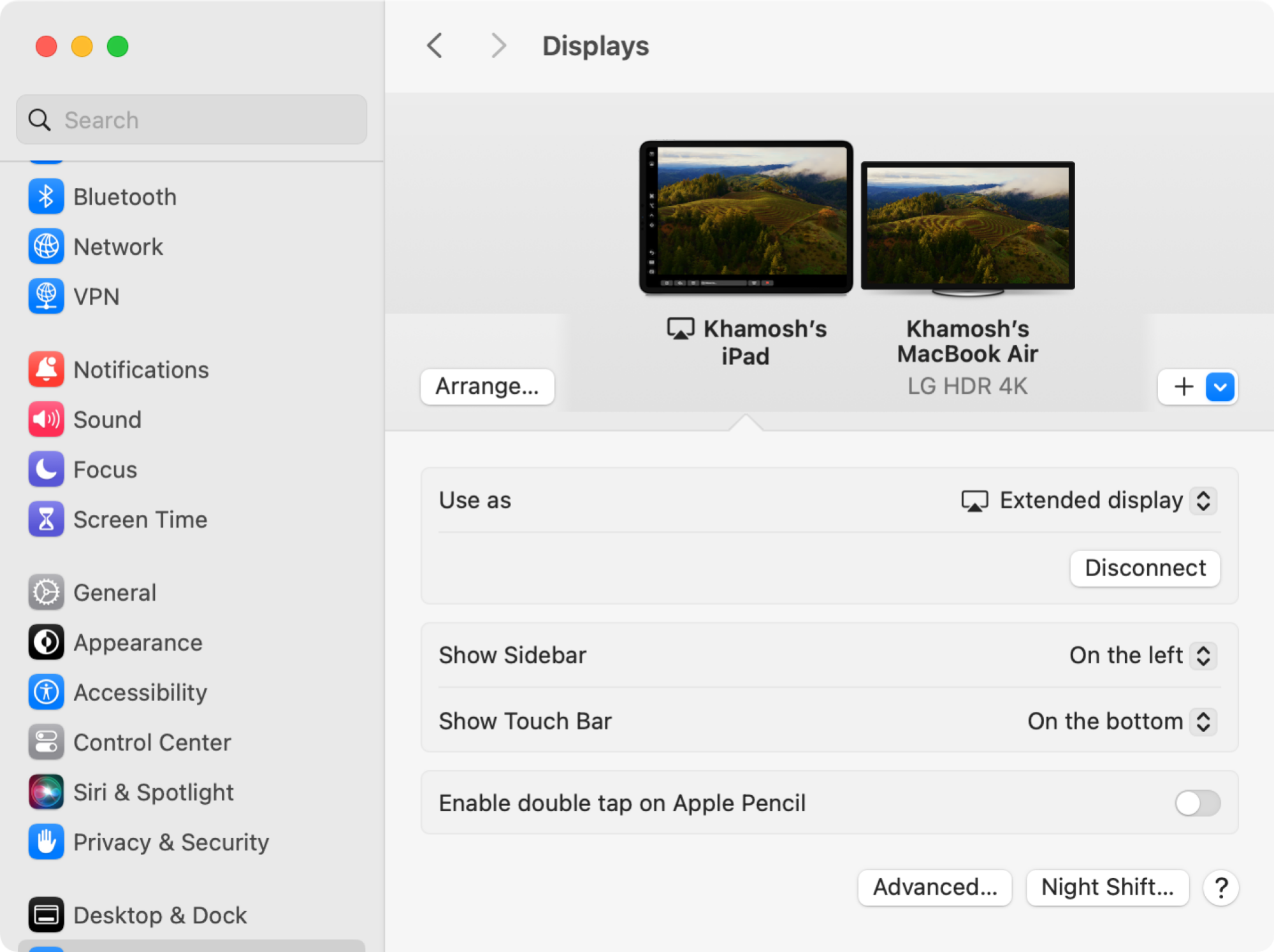Viewport: 1274px width, 952px height.
Task: Click the VPN icon in sidebar
Action: [46, 296]
